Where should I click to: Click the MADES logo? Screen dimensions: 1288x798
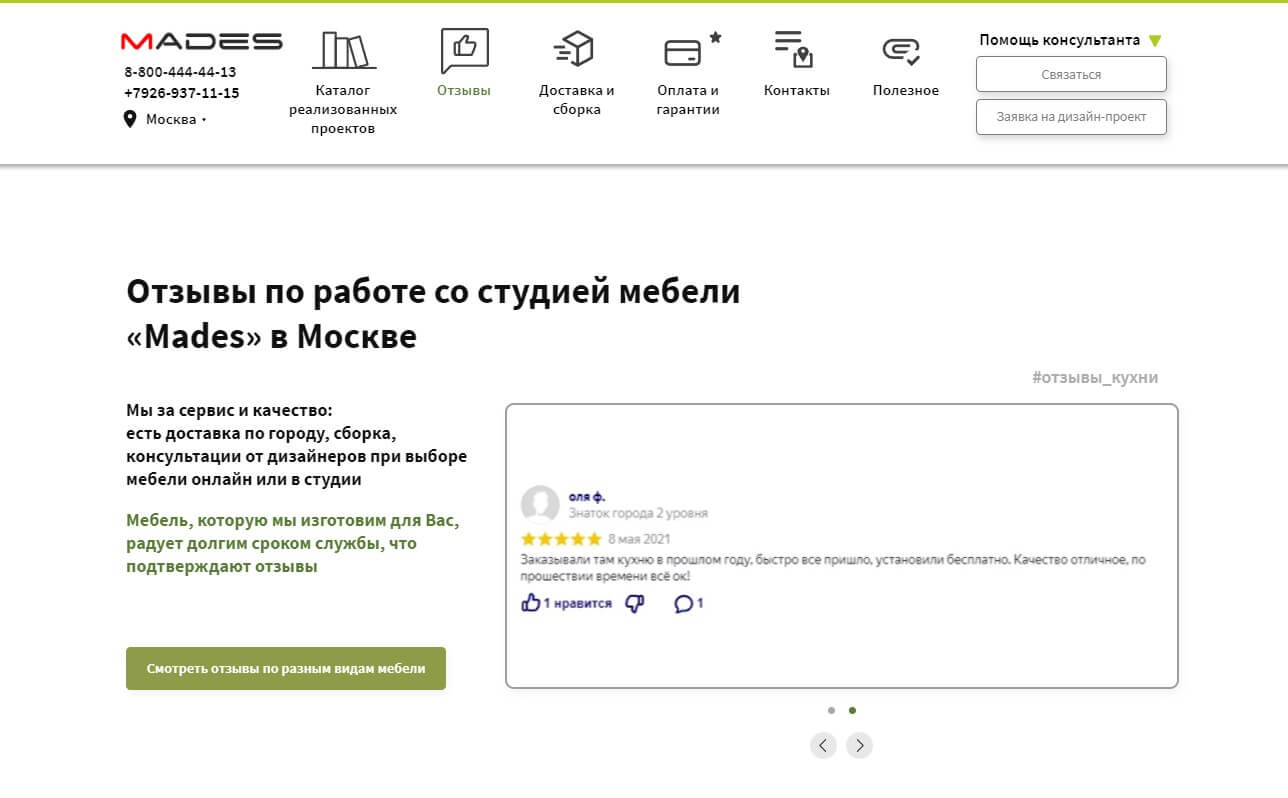(201, 41)
